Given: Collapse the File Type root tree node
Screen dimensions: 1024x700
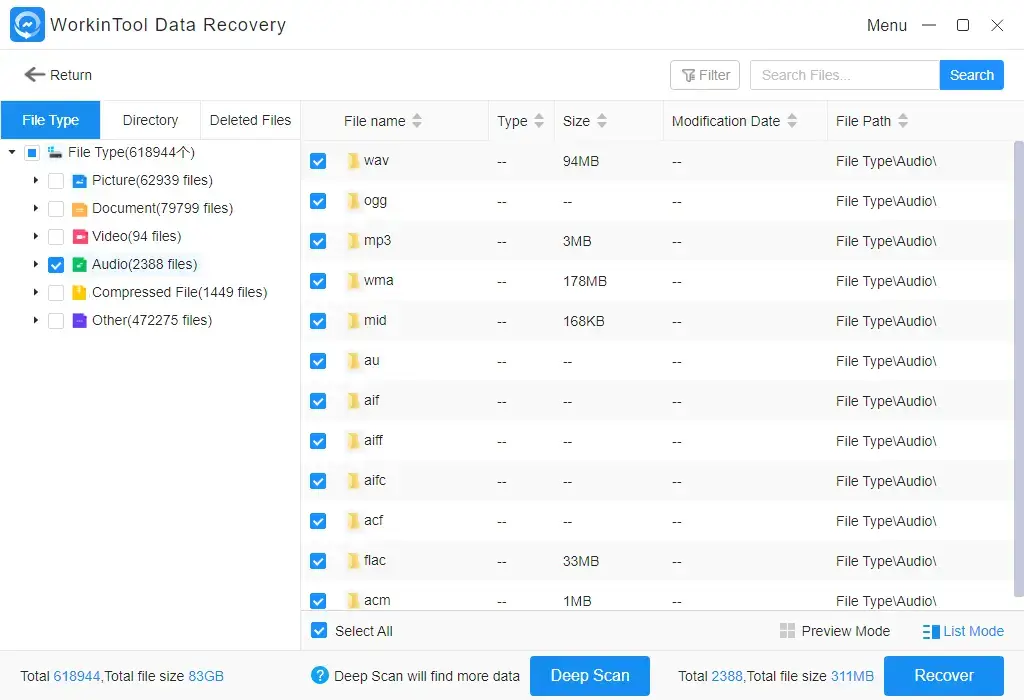Looking at the screenshot, I should point(12,152).
